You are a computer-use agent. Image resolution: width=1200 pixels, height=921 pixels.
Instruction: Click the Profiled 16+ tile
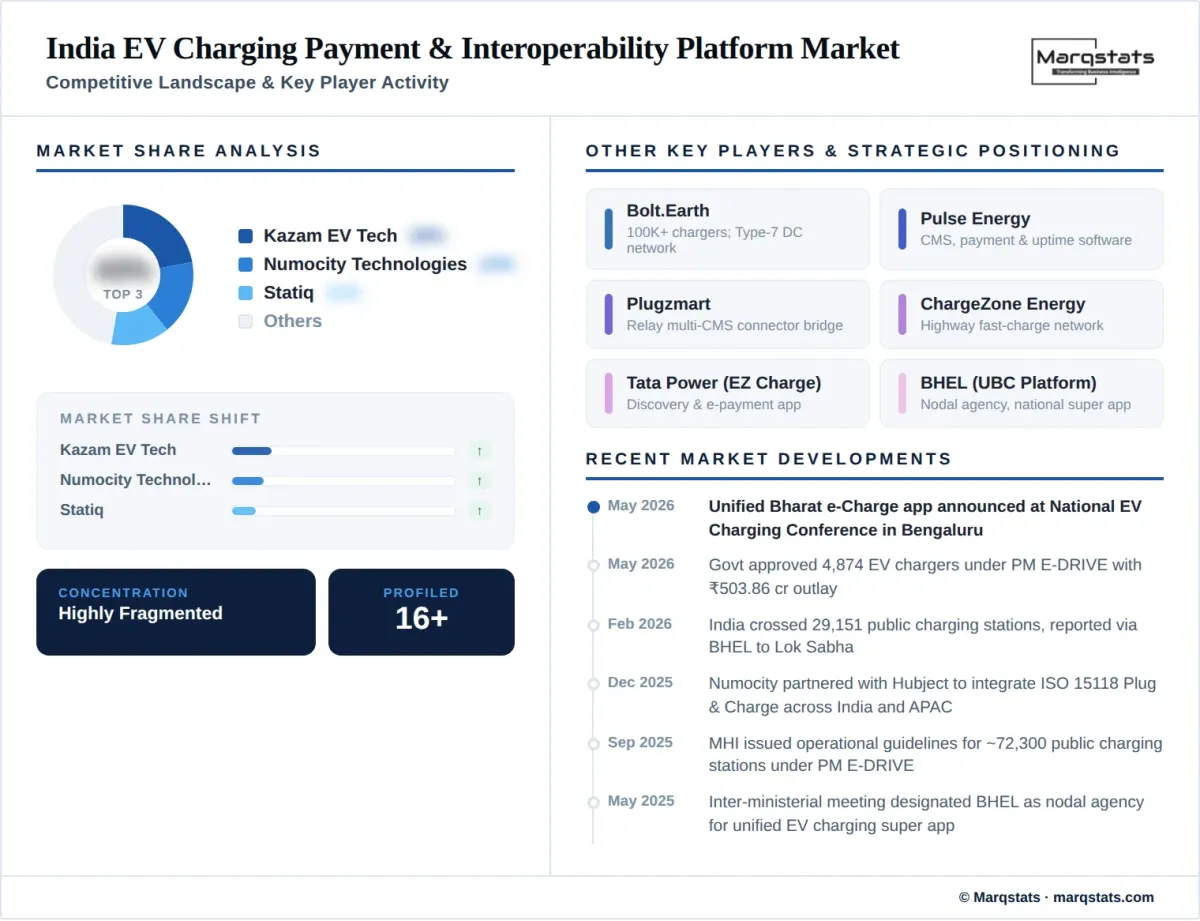click(421, 612)
